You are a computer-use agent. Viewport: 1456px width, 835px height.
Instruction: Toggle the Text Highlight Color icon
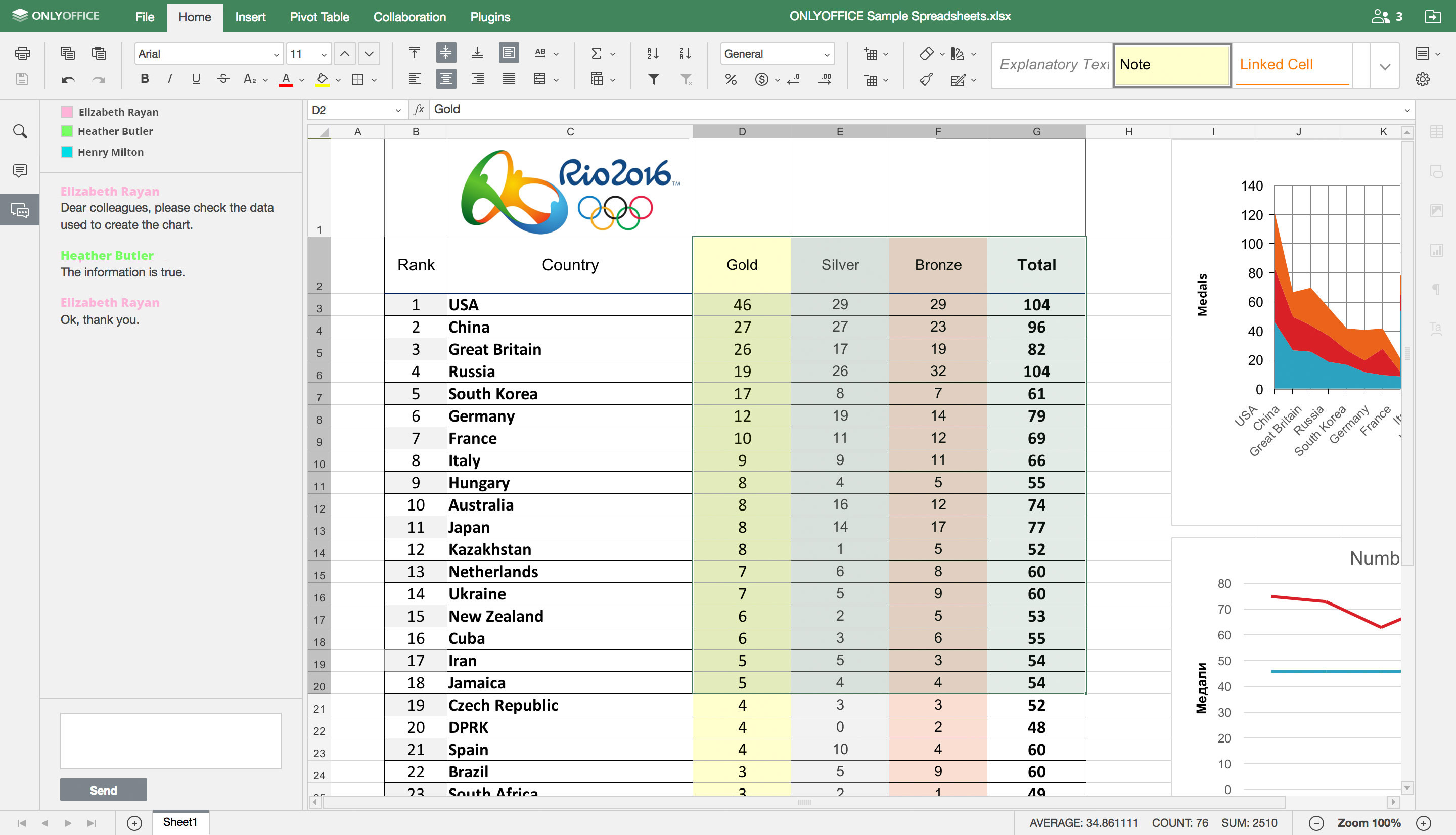(325, 78)
